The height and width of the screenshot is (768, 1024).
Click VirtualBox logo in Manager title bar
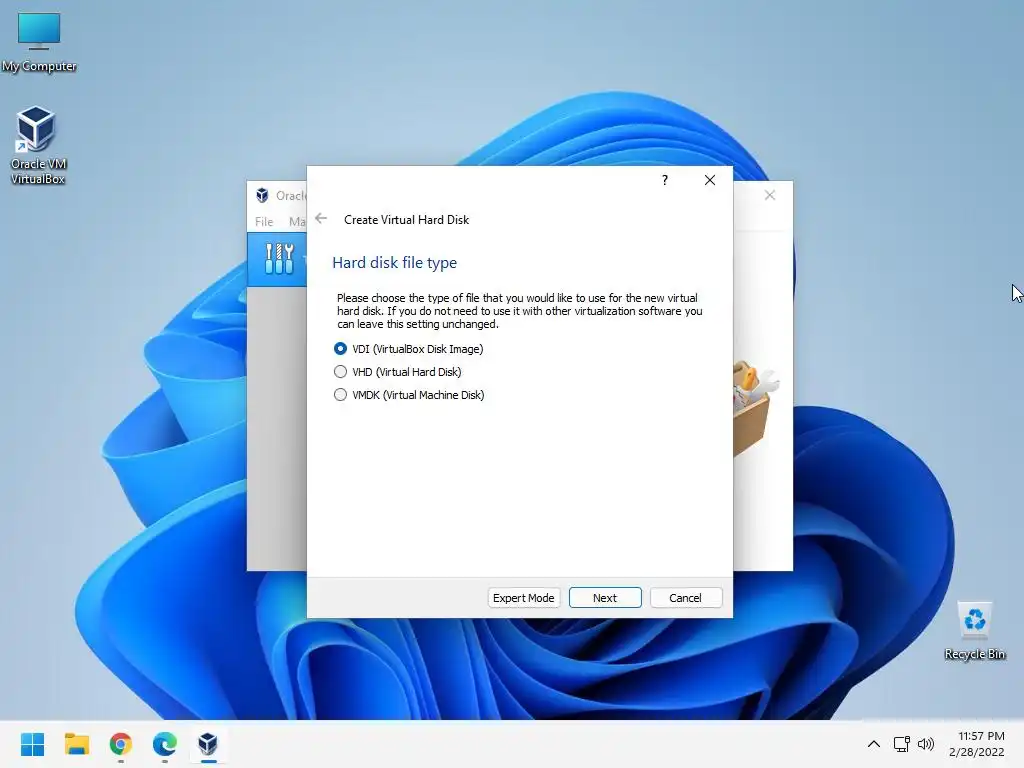pos(262,195)
